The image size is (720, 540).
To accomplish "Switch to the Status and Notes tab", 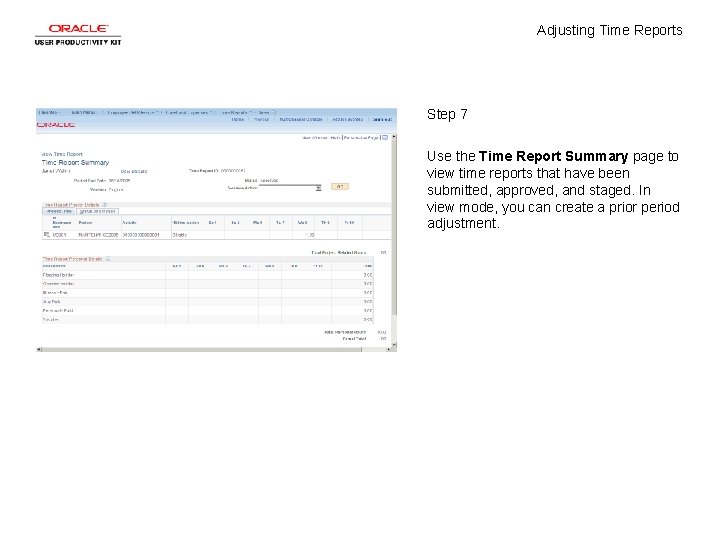I will tap(97, 211).
